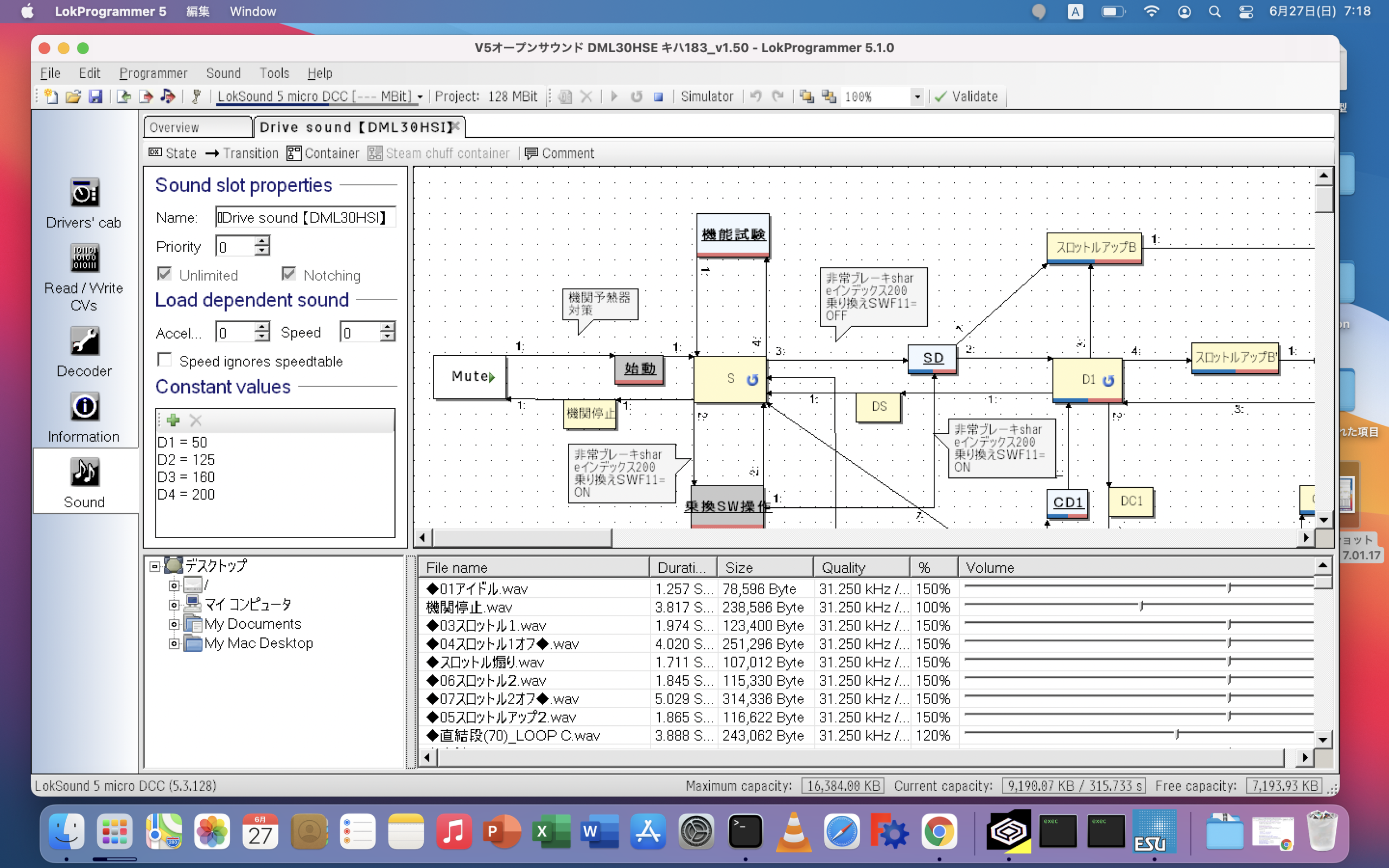Add a new constant value with plus icon

pos(173,420)
